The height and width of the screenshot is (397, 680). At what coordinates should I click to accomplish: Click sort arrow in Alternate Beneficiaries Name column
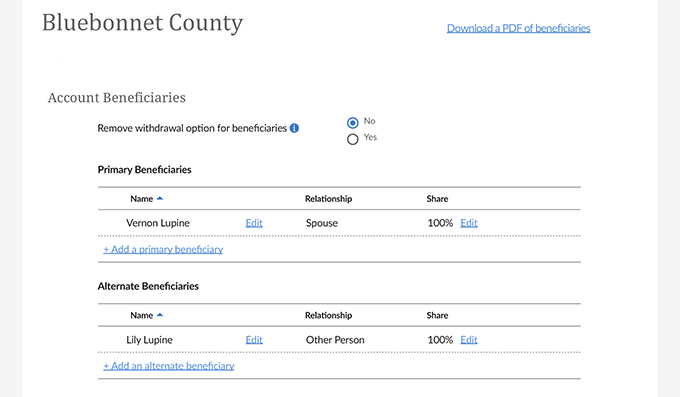160,315
